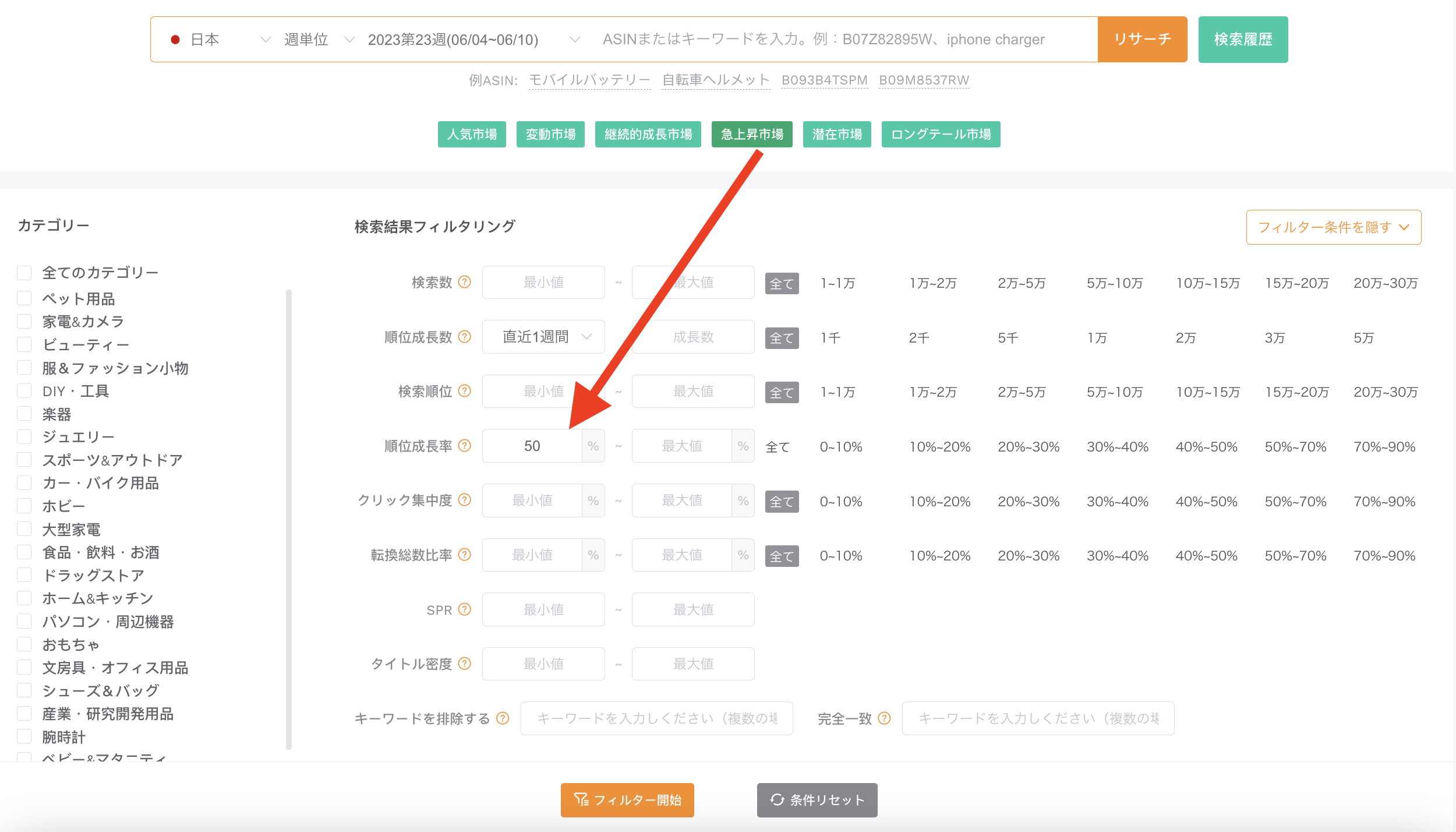Check the 家電&カメラ category
Viewport: 1456px width, 832px height.
(x=24, y=322)
